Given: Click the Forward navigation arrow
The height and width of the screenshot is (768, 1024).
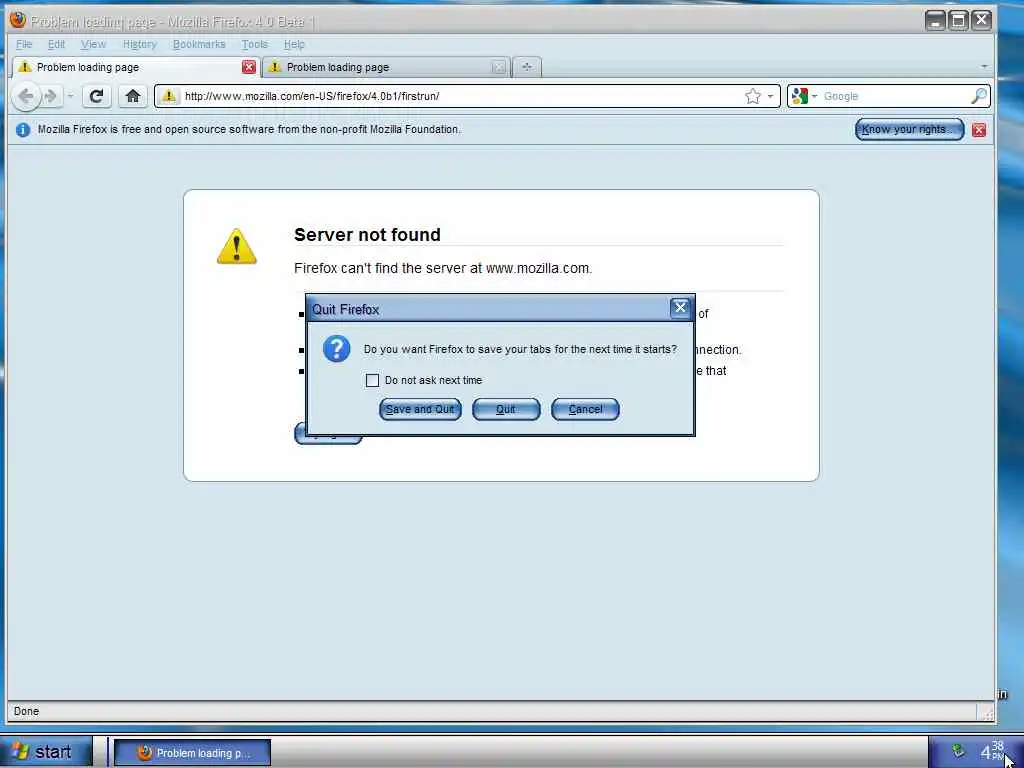Looking at the screenshot, I should [x=51, y=97].
